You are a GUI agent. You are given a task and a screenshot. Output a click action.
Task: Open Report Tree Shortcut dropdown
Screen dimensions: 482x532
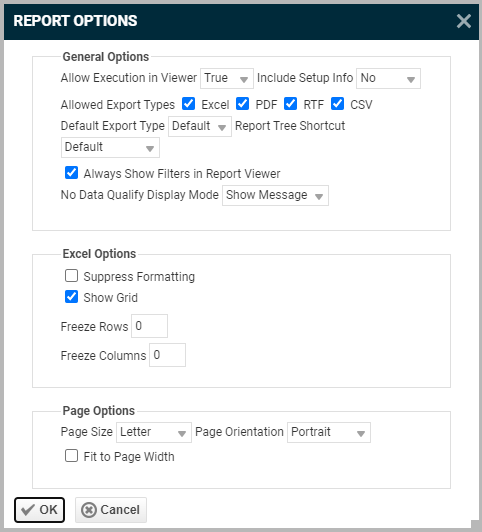pyautogui.click(x=110, y=147)
